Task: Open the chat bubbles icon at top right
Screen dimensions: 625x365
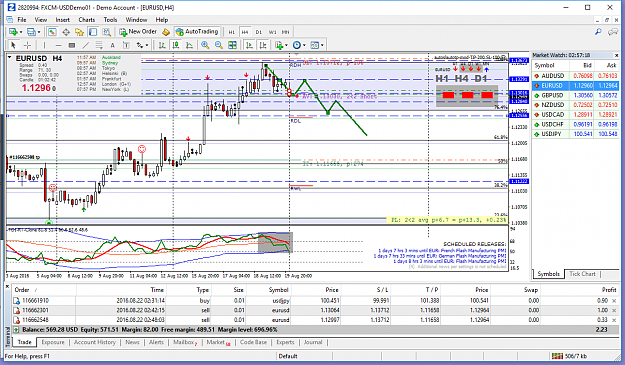Action: [x=613, y=32]
